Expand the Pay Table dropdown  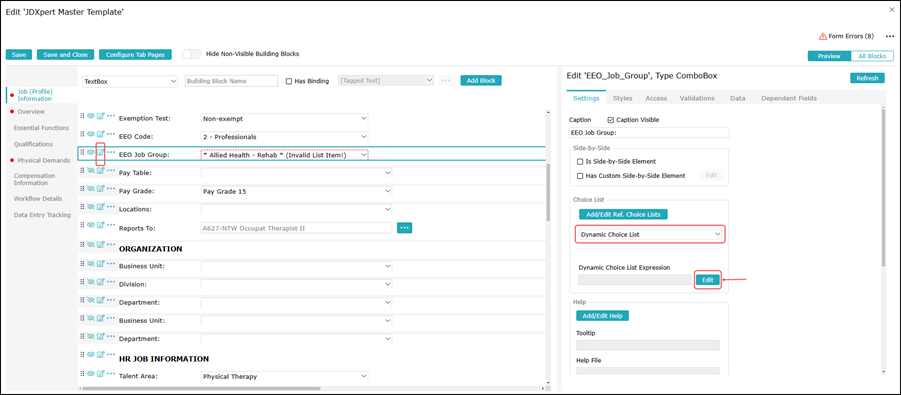click(x=296, y=172)
